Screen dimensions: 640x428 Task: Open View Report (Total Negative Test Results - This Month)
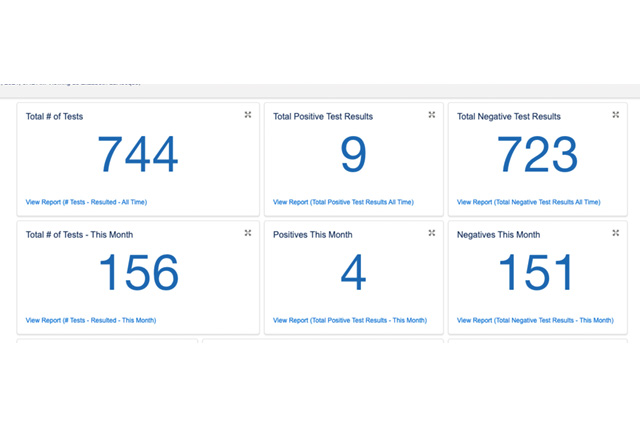click(x=535, y=320)
